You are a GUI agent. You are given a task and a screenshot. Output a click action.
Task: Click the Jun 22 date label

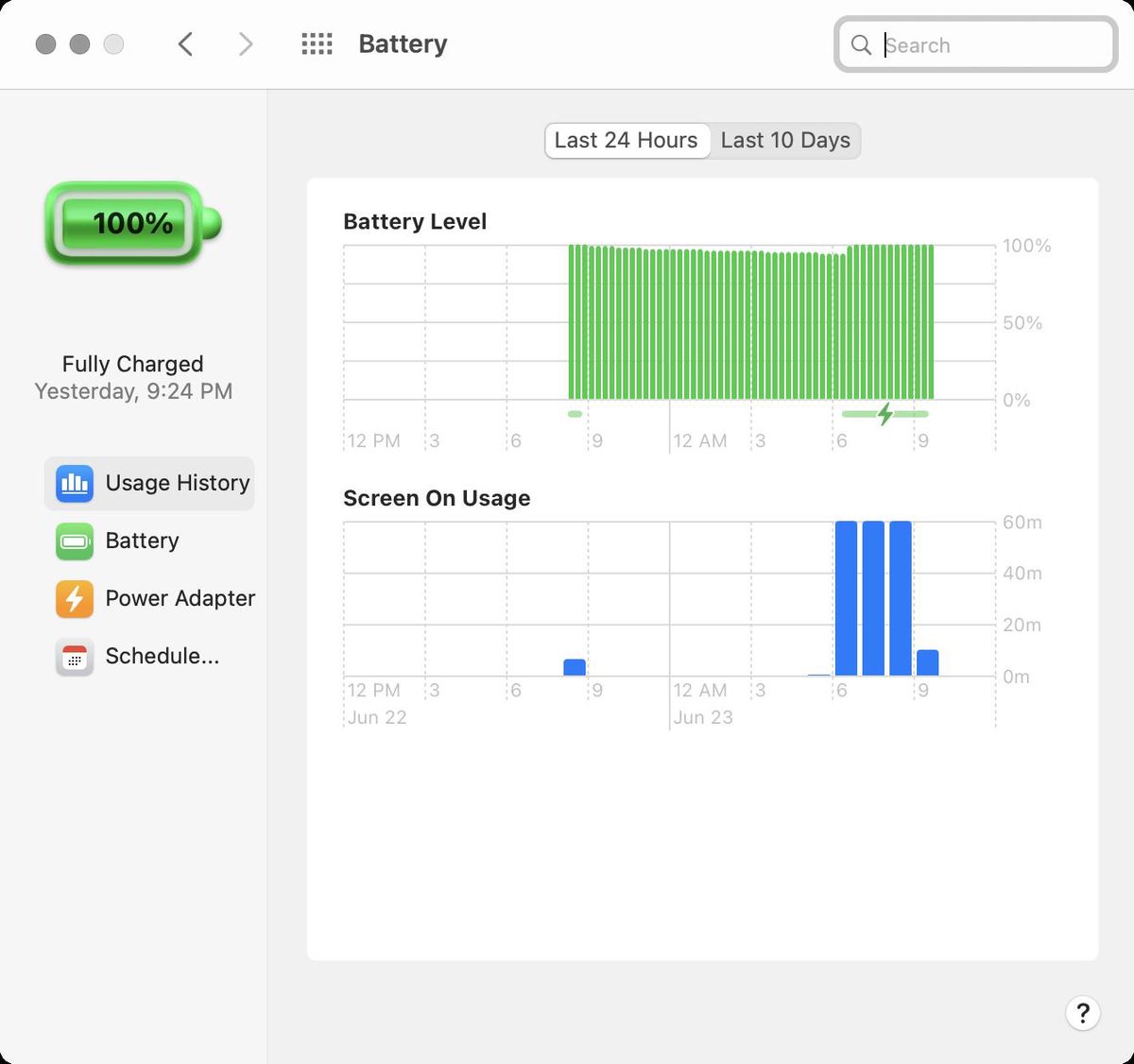click(377, 717)
